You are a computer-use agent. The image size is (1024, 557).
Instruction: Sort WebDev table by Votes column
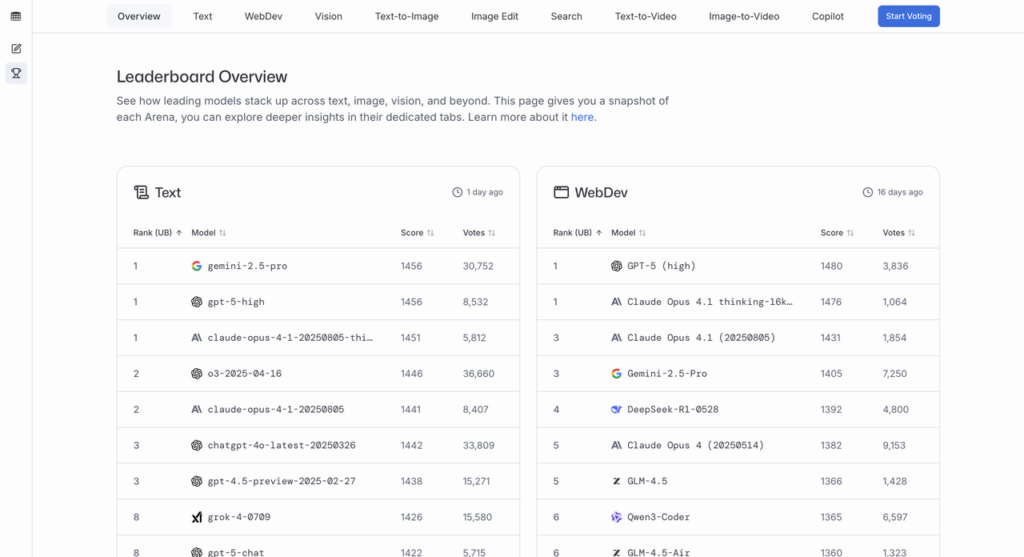(899, 232)
